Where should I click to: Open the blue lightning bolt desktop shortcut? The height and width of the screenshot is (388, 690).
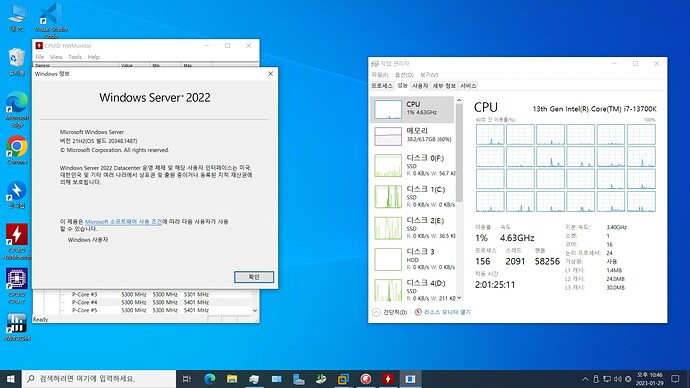coord(17,194)
